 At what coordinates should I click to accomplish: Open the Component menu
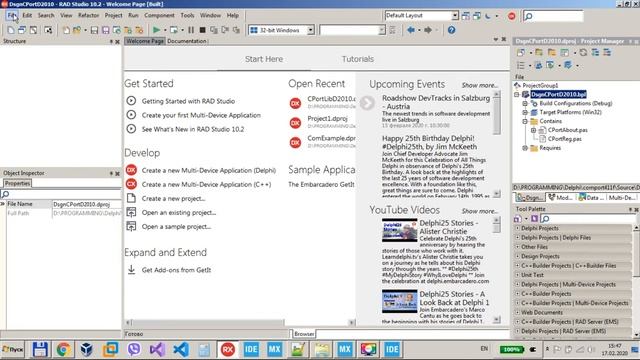pyautogui.click(x=159, y=16)
